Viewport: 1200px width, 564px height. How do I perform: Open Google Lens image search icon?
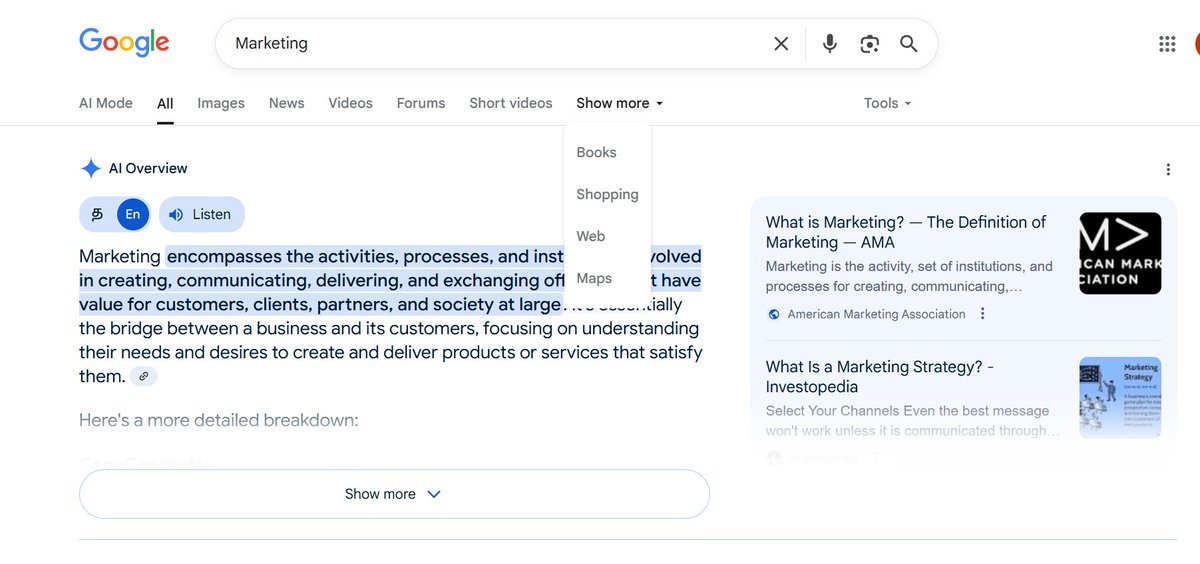pyautogui.click(x=869, y=44)
